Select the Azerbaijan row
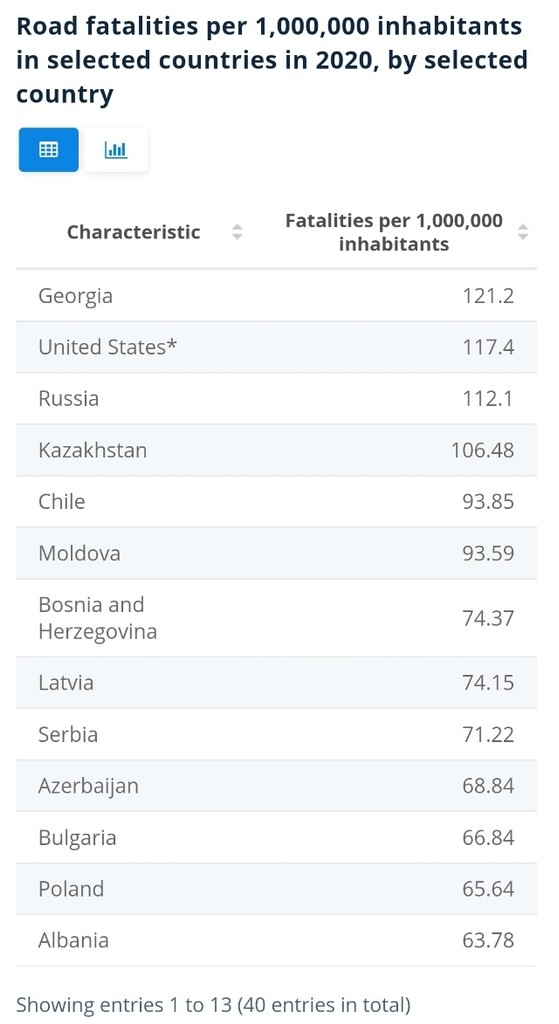This screenshot has width=559, height=1024. pyautogui.click(x=276, y=786)
